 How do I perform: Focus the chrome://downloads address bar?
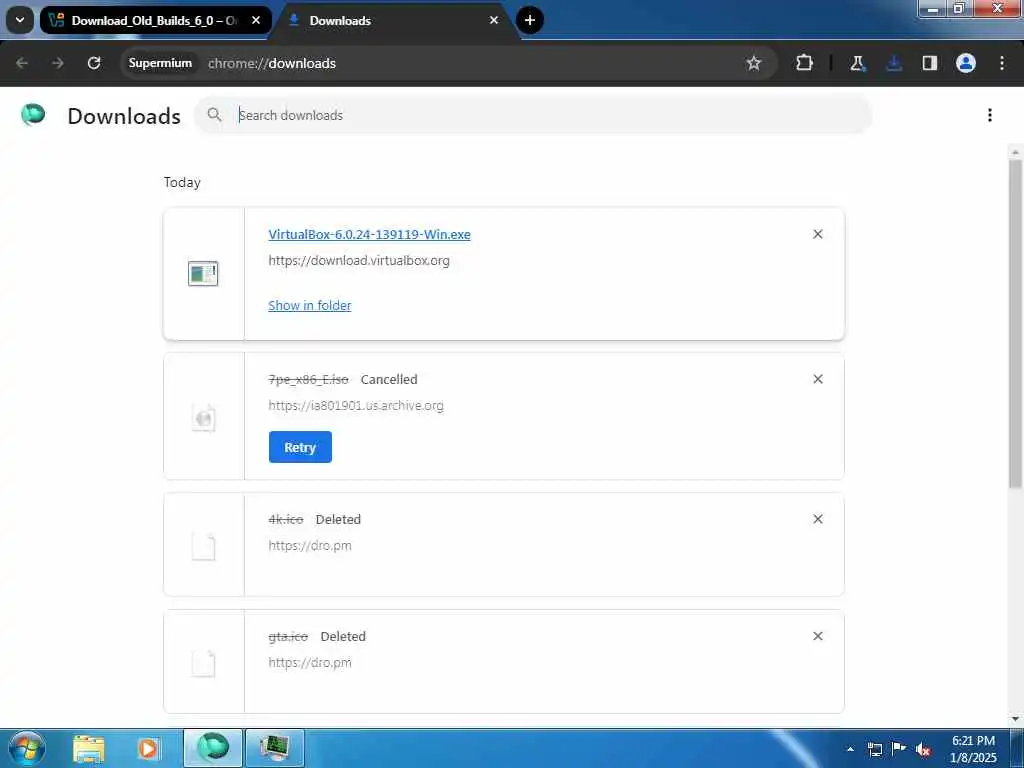tap(271, 63)
